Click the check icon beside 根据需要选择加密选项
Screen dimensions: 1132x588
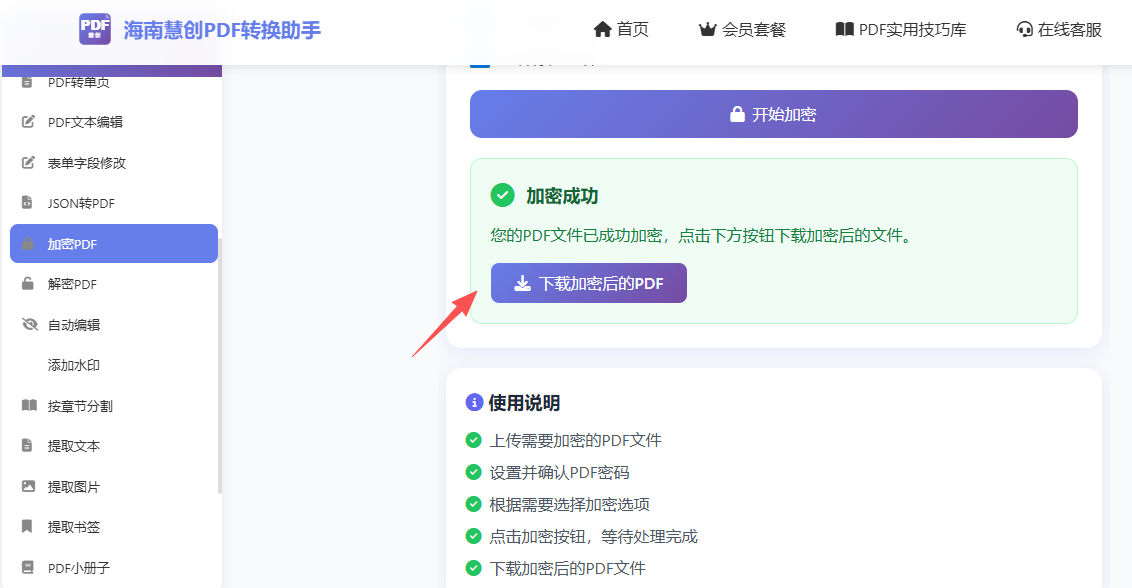(474, 503)
